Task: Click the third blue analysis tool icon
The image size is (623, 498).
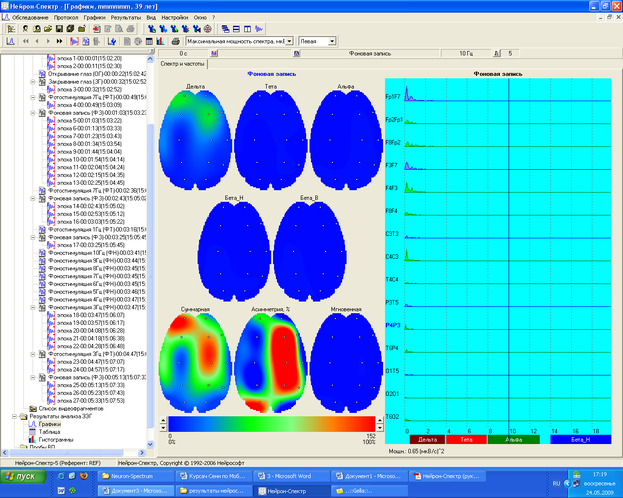Action: coord(174,29)
